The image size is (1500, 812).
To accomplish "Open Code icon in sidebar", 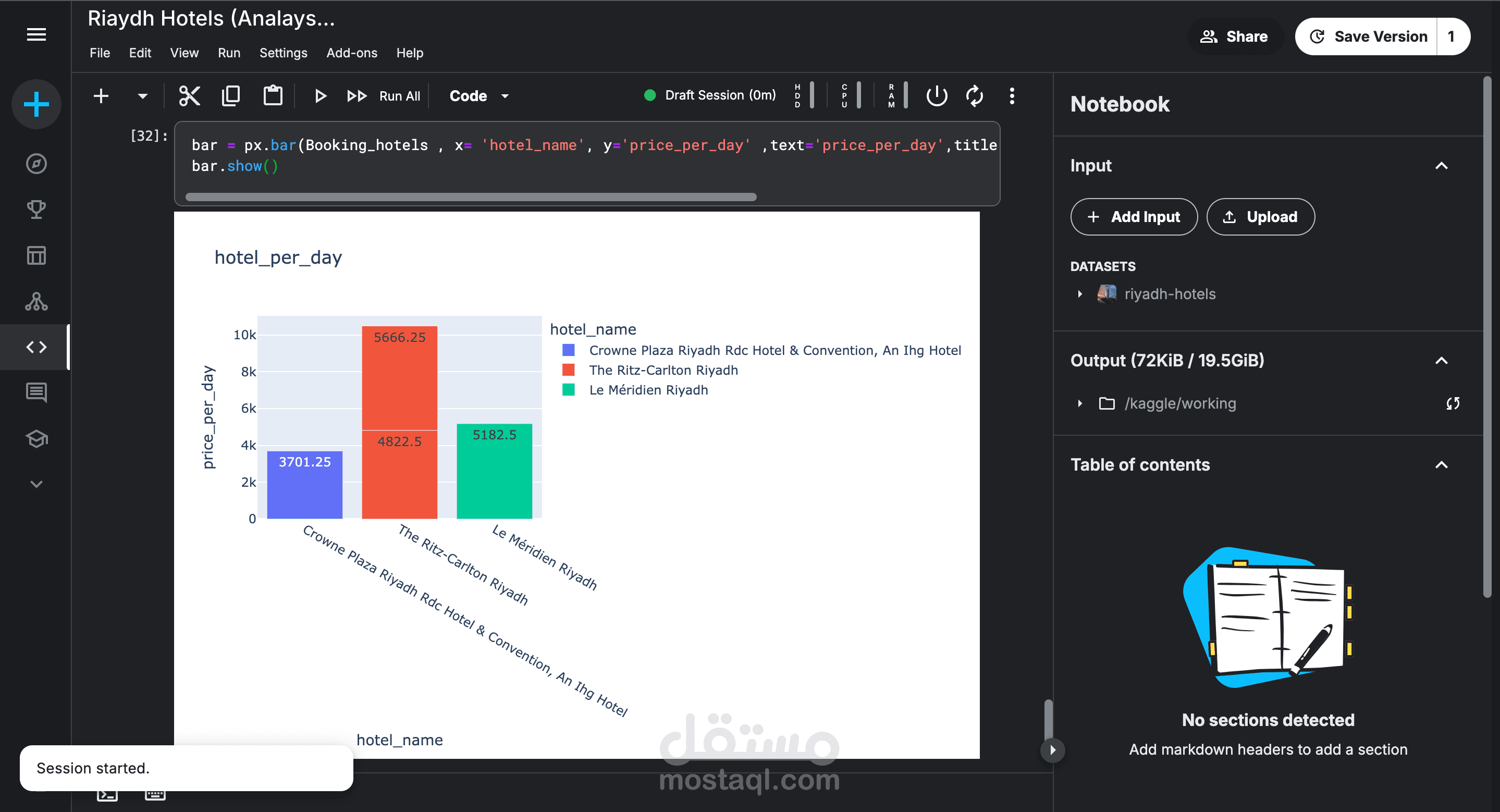I will tap(36, 347).
